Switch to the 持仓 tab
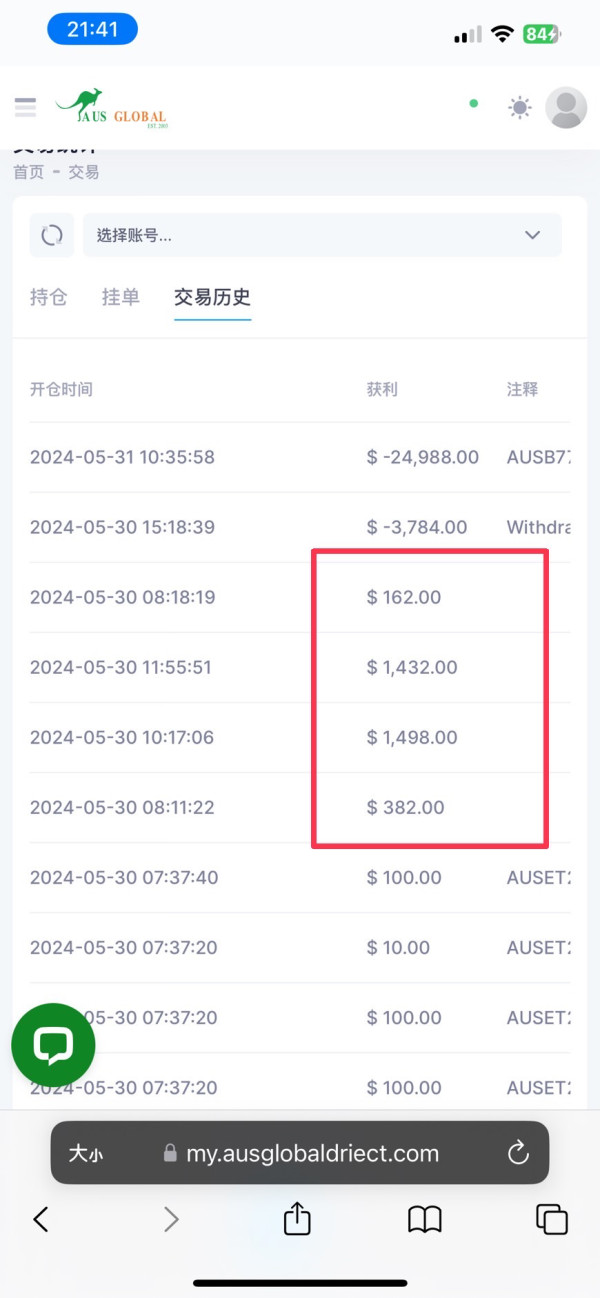The height and width of the screenshot is (1298, 600). pos(48,297)
